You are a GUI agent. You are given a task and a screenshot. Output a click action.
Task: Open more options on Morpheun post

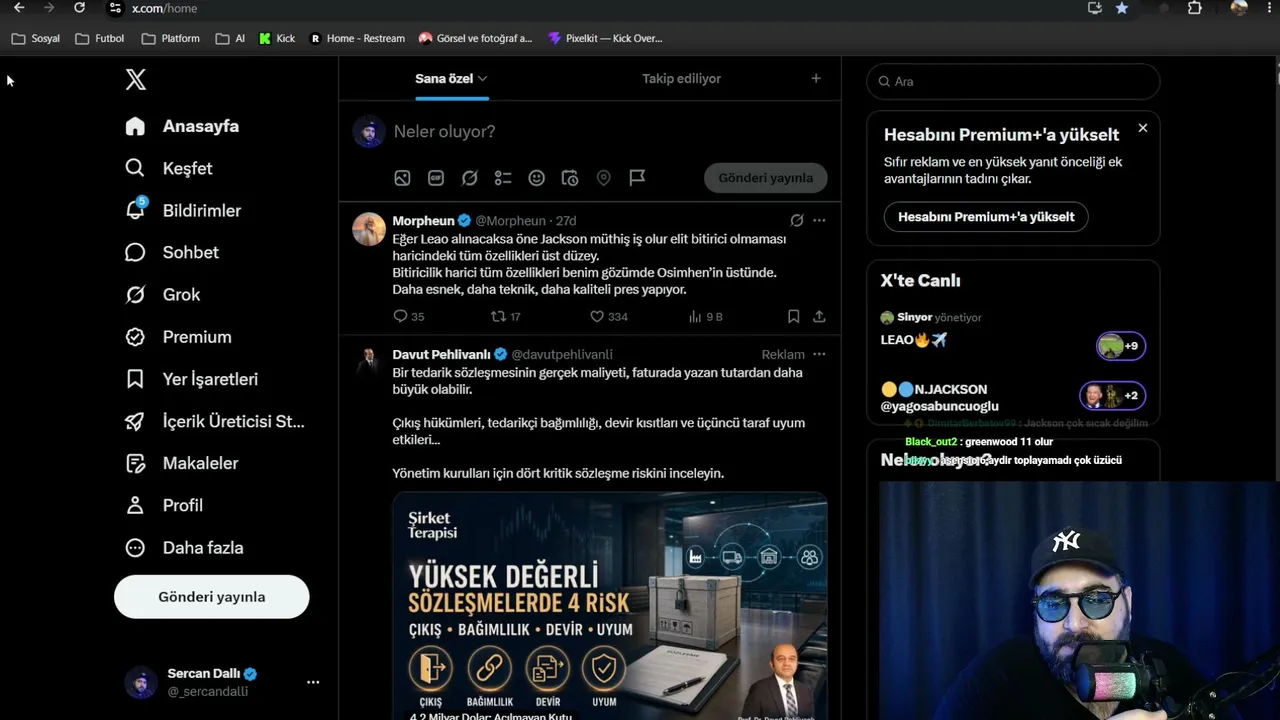point(819,220)
